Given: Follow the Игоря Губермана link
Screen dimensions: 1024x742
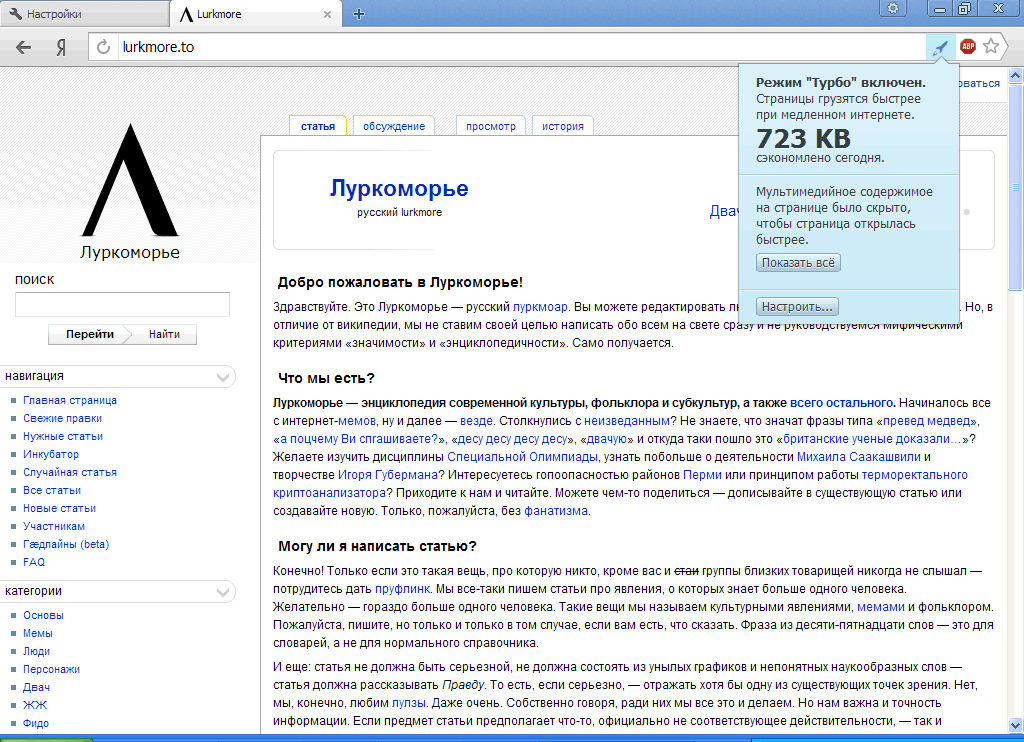Looking at the screenshot, I should click(388, 475).
